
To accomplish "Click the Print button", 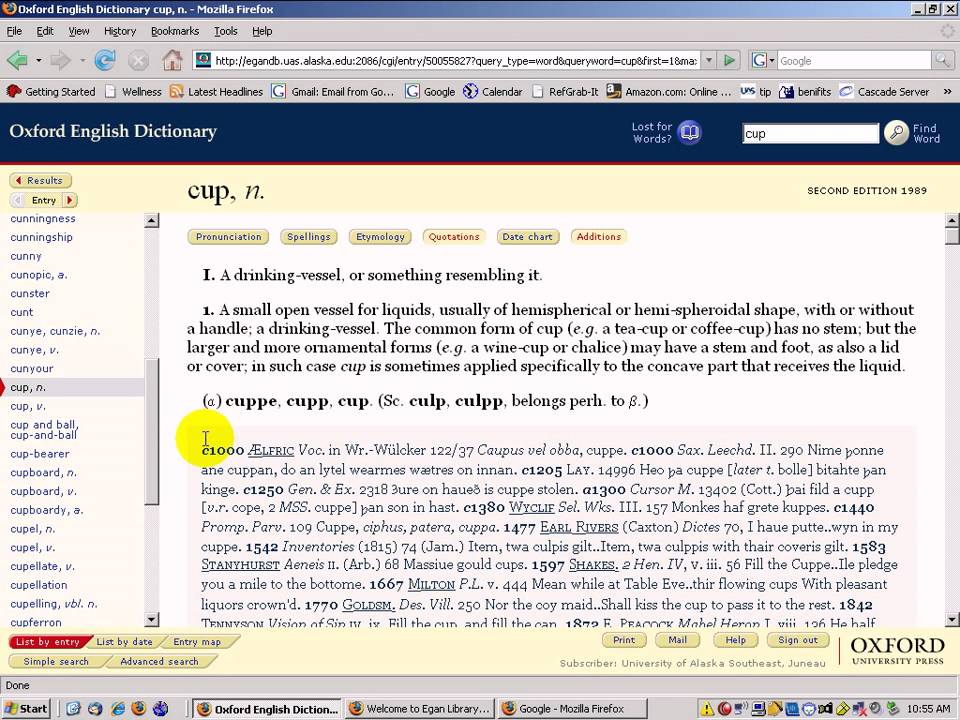I will coord(624,640).
